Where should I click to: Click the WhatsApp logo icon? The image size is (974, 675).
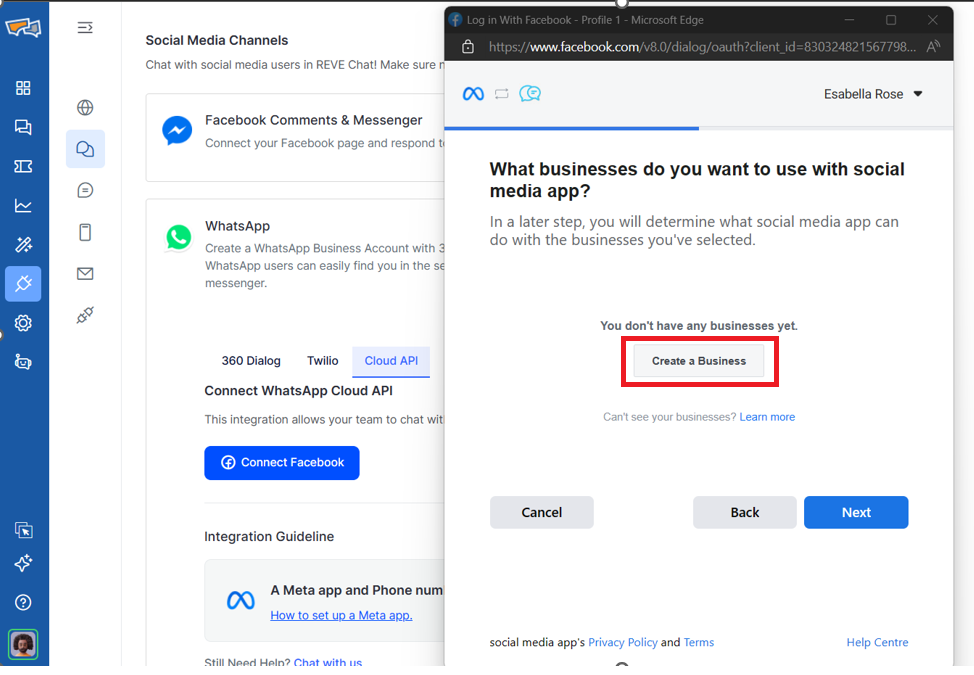pos(178,237)
